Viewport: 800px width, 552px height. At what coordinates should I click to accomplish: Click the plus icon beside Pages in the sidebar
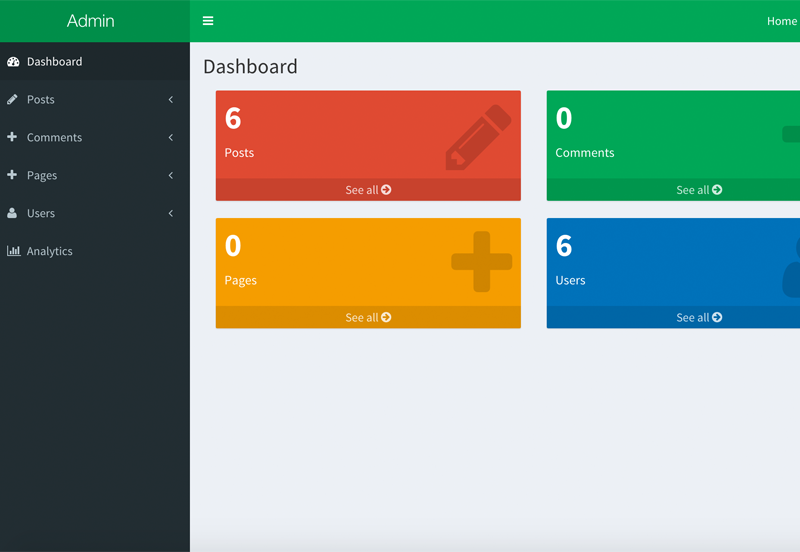pos(12,174)
